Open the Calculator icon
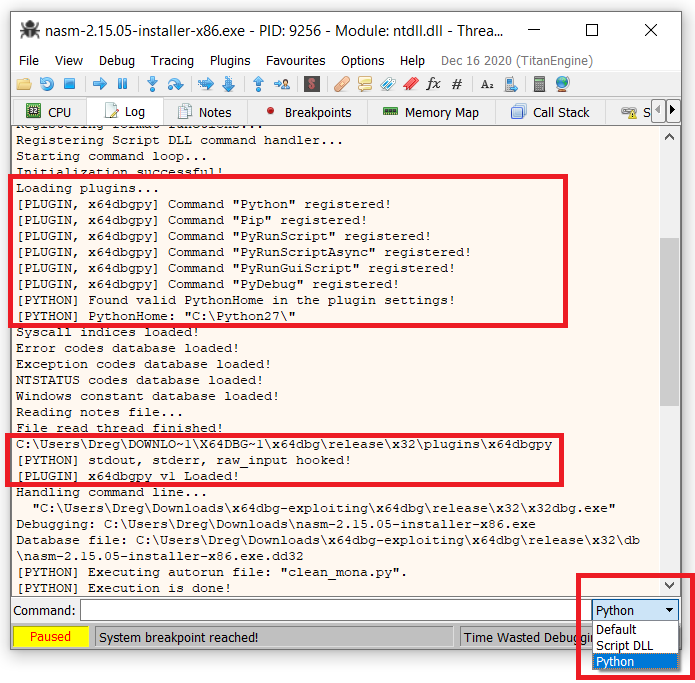Image resolution: width=695 pixels, height=683 pixels. pos(539,84)
